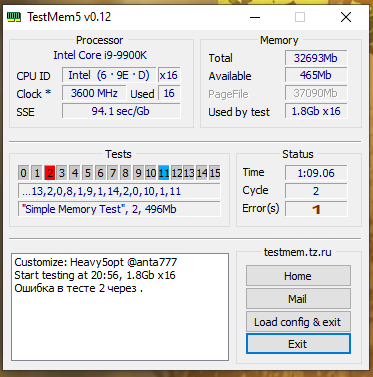Select test indicator box 14
The image size is (373, 377).
(202, 173)
